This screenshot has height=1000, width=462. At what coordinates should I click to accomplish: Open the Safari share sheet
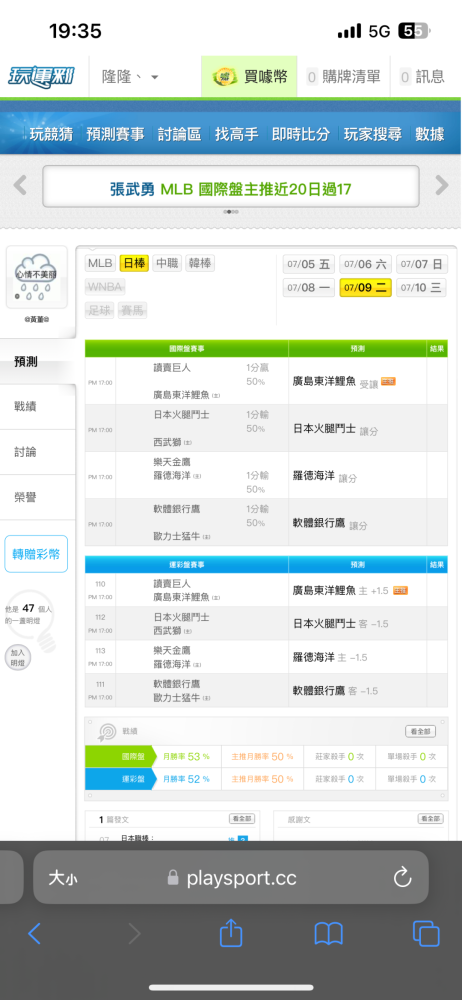coord(231,933)
